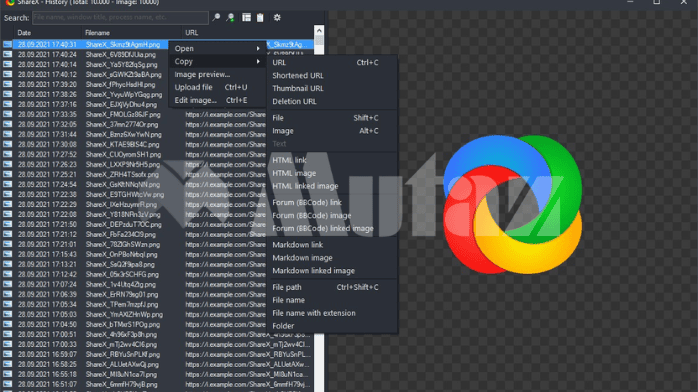
Task: Click image icon of the 17:07:24 entry
Action: click(x=8, y=284)
